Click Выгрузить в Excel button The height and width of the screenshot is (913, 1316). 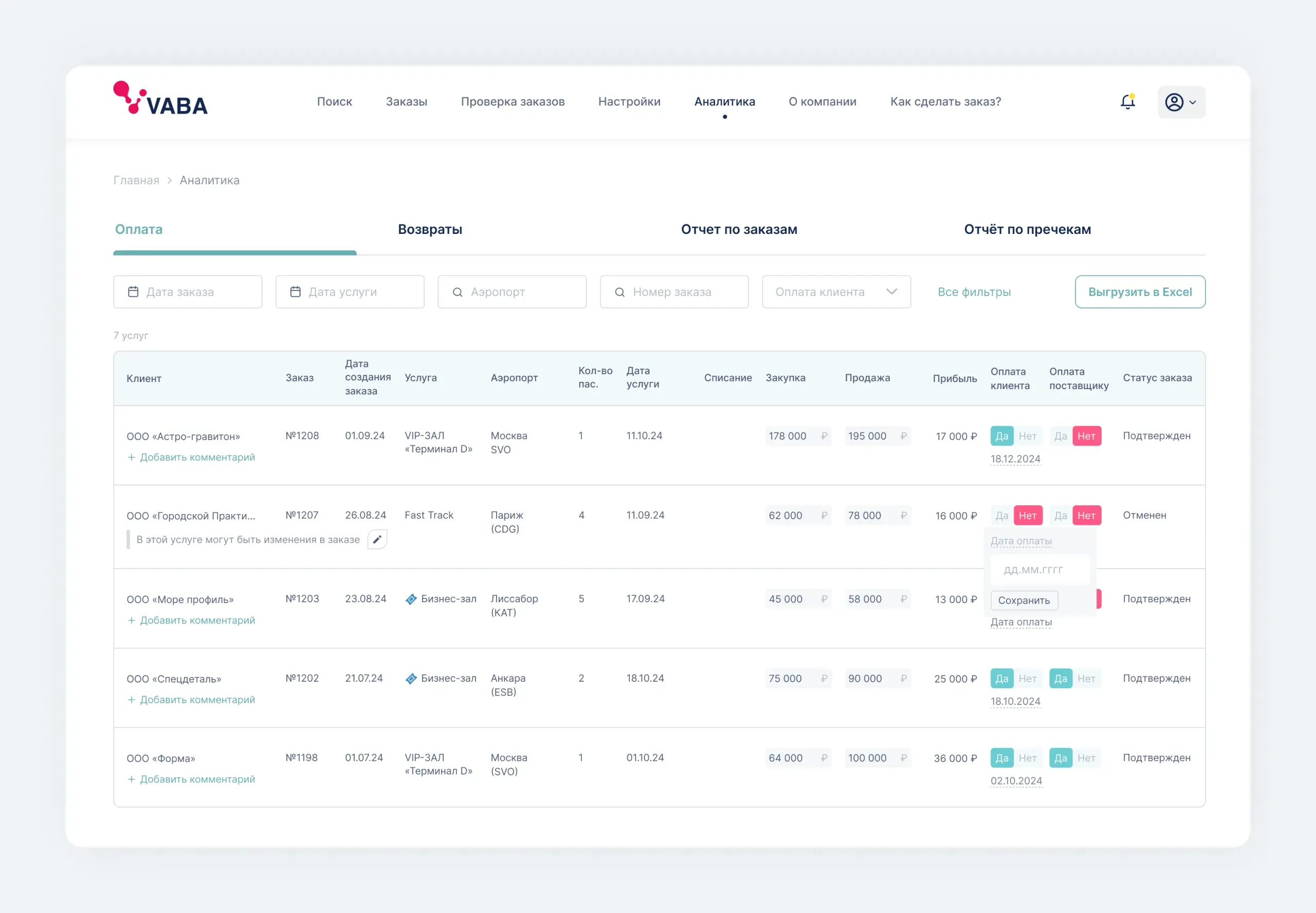[x=1139, y=292]
